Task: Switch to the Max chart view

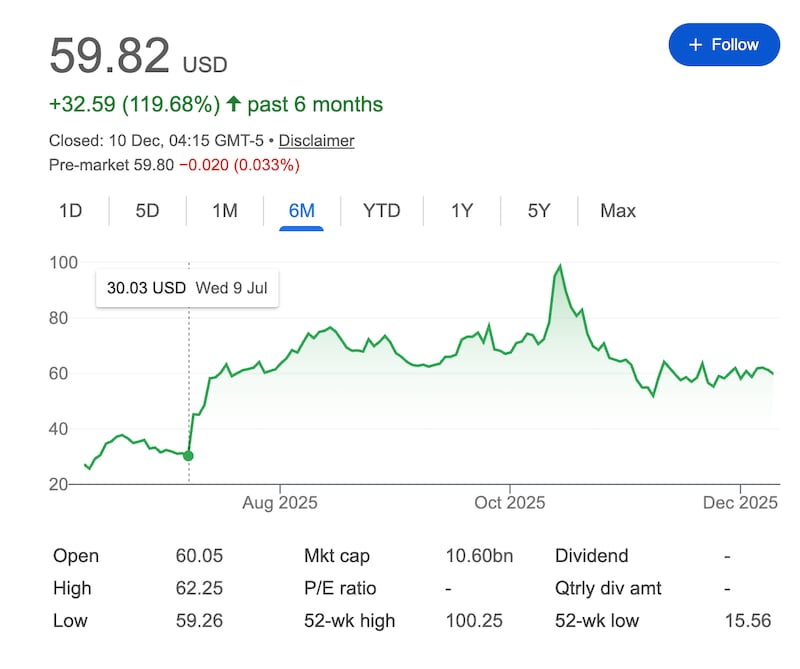Action: point(617,211)
